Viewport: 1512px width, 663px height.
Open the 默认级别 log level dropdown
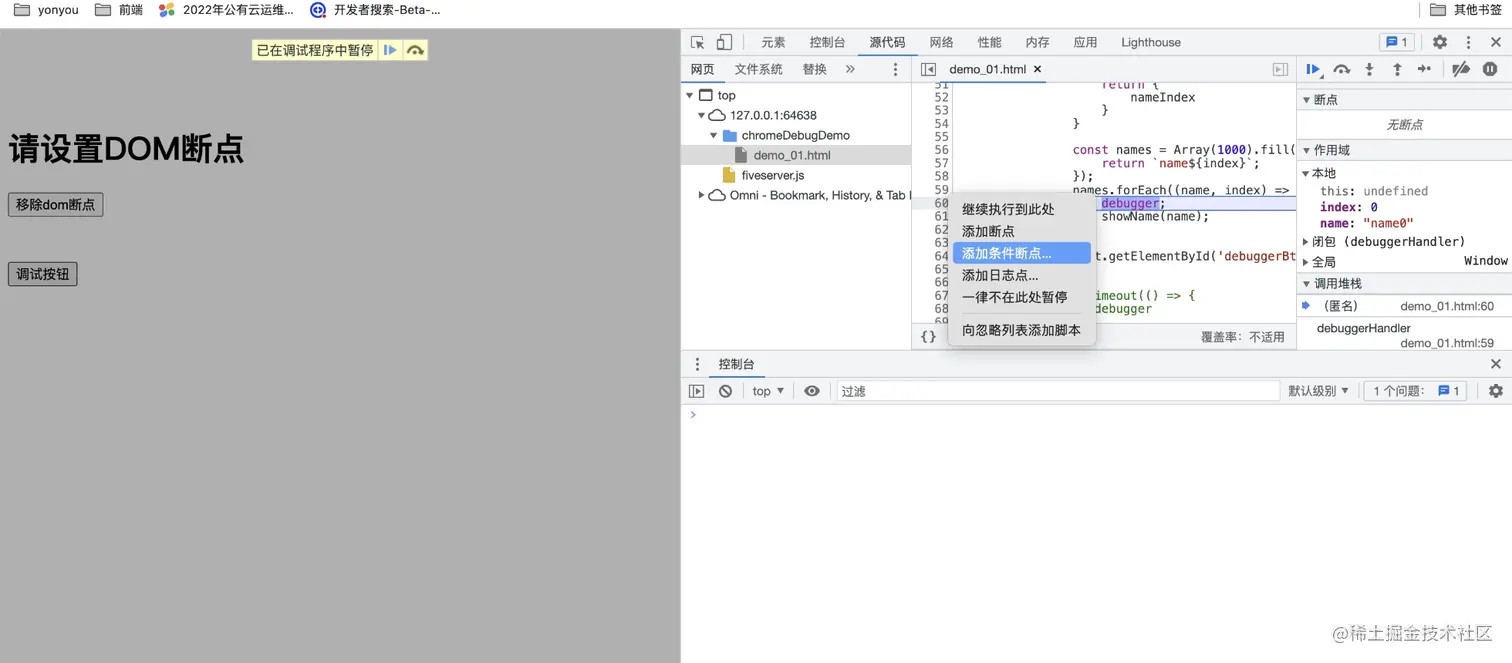tap(1318, 391)
